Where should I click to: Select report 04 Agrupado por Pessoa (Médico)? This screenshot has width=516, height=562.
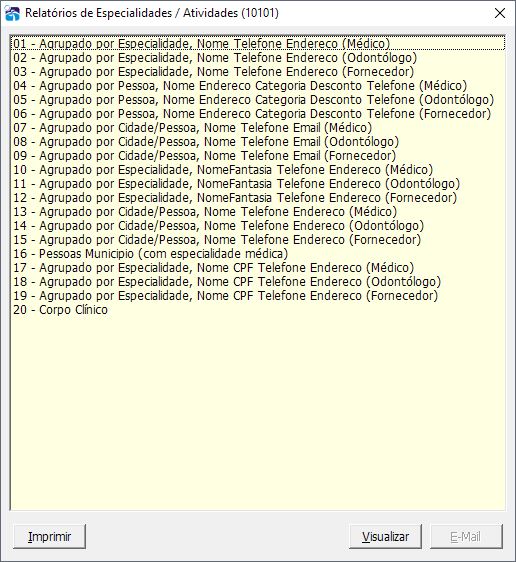258,85
